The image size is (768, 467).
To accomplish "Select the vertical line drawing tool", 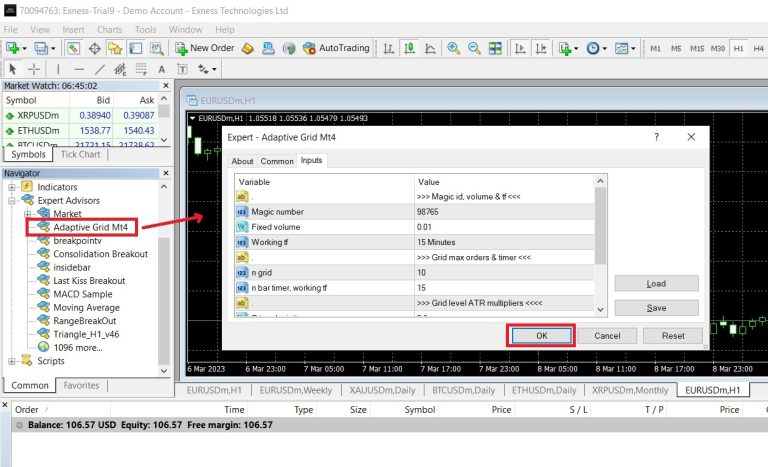I will tap(58, 69).
